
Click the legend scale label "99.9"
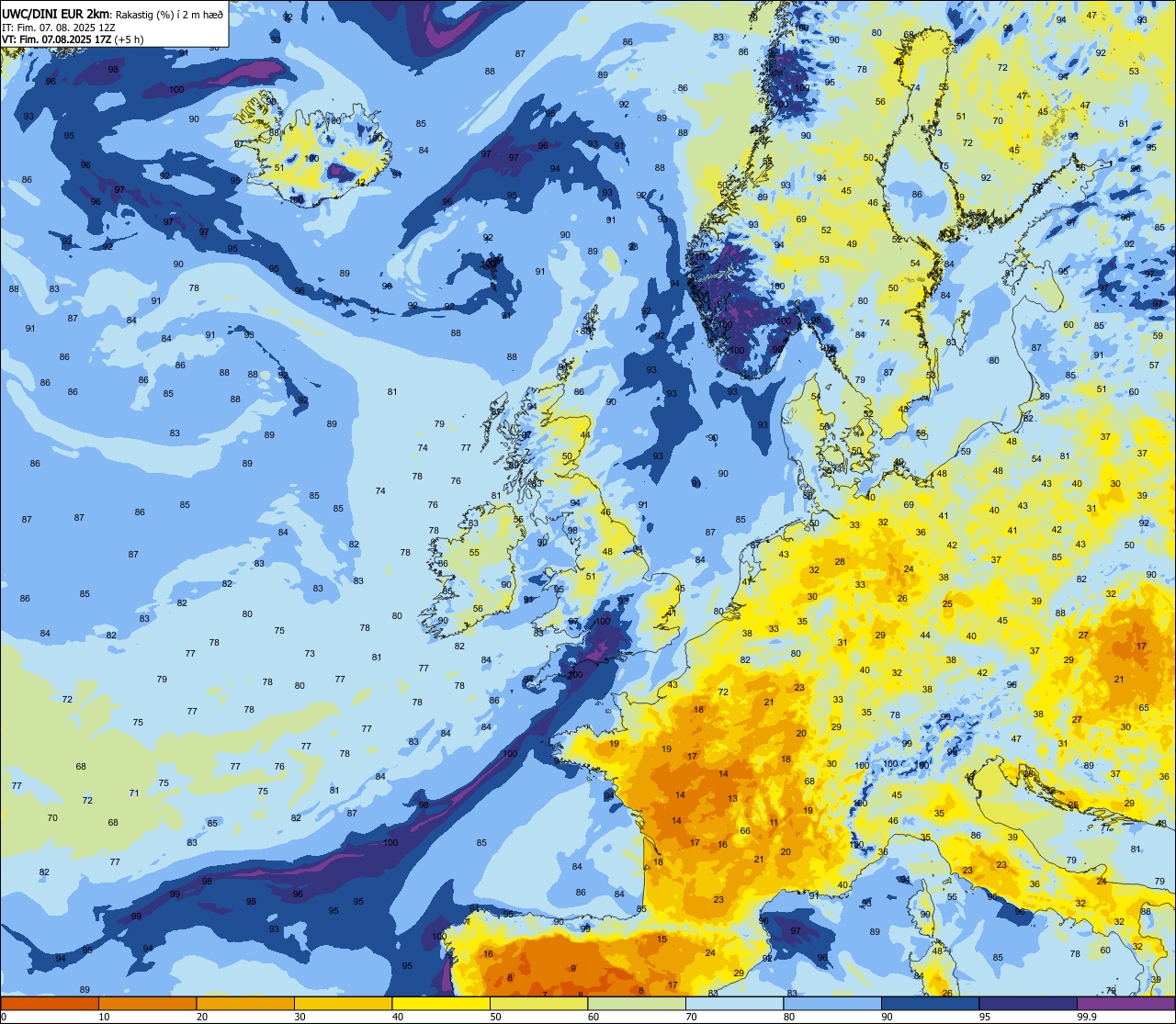click(1087, 1017)
